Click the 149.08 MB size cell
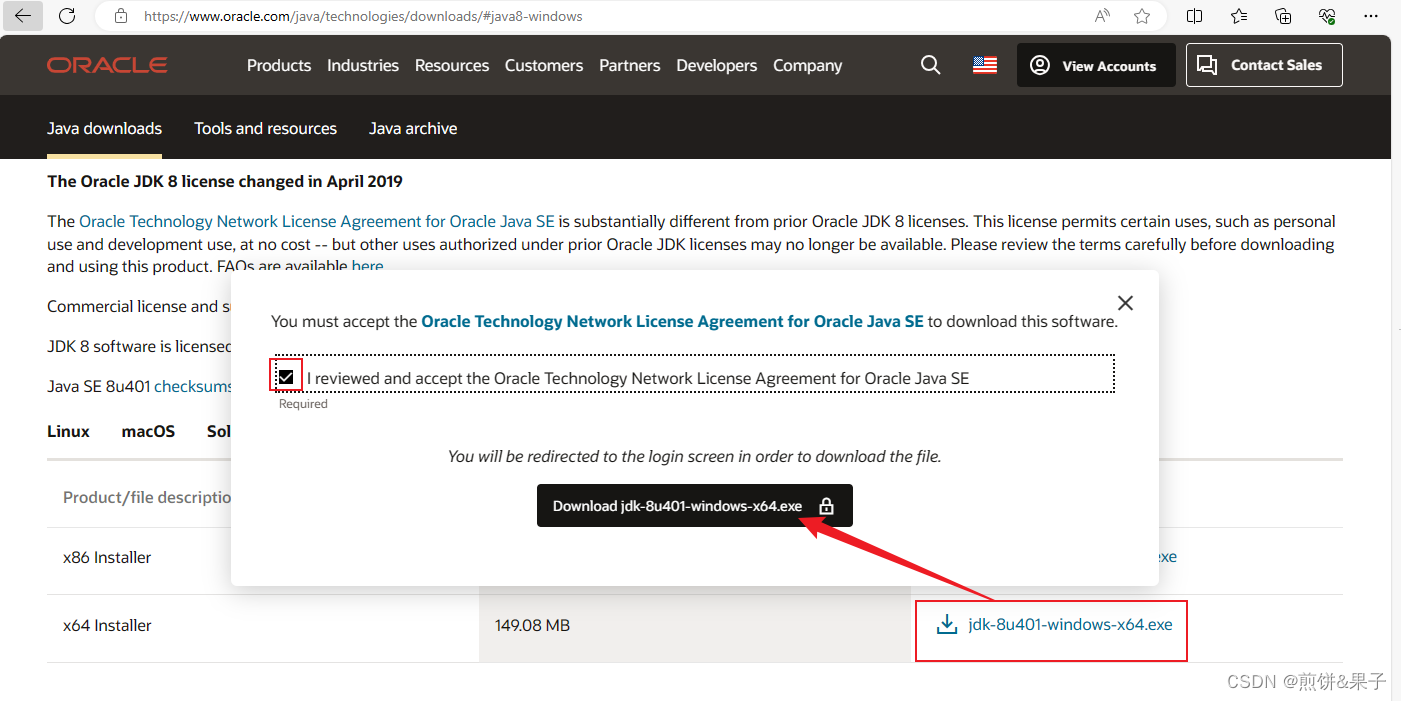The width and height of the screenshot is (1401, 701). click(533, 625)
